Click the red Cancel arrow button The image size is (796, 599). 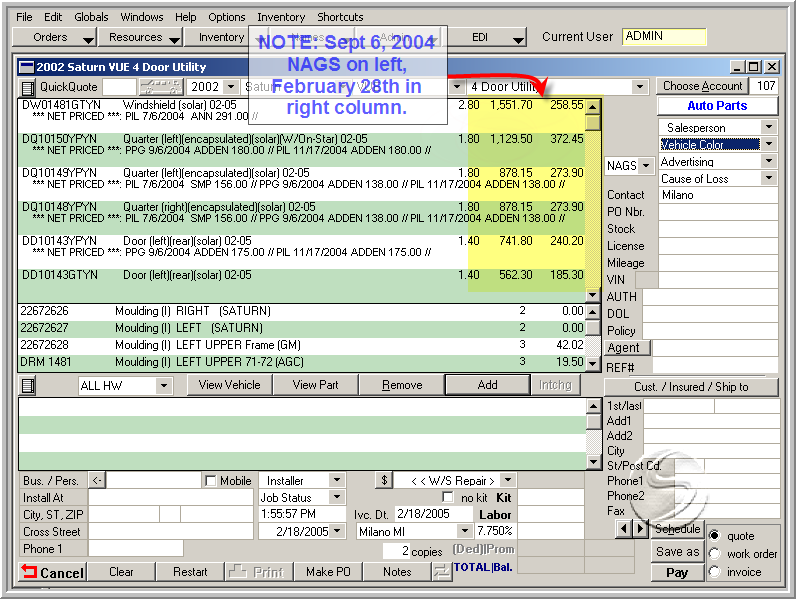52,572
